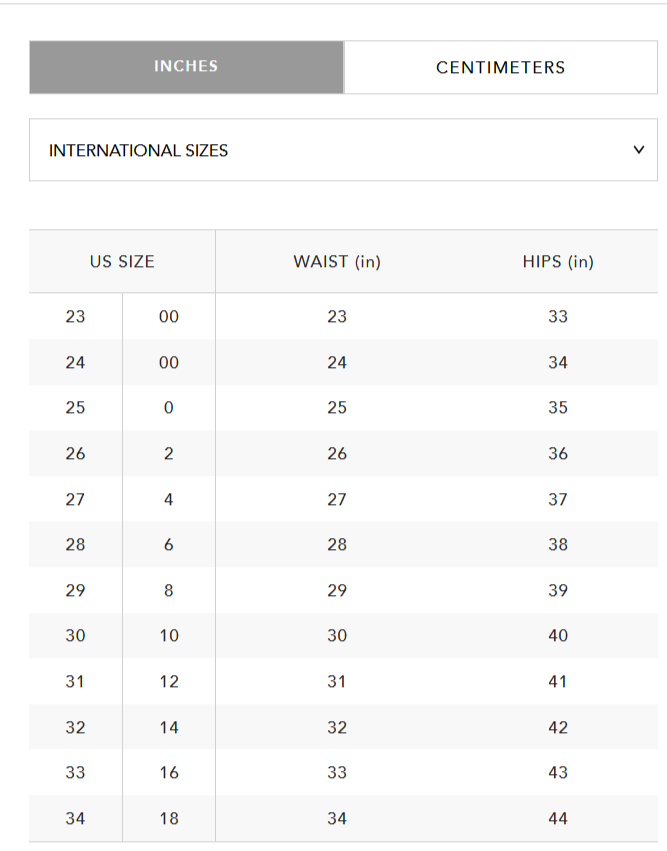
Task: Click the hips value 42 cell
Action: [557, 727]
